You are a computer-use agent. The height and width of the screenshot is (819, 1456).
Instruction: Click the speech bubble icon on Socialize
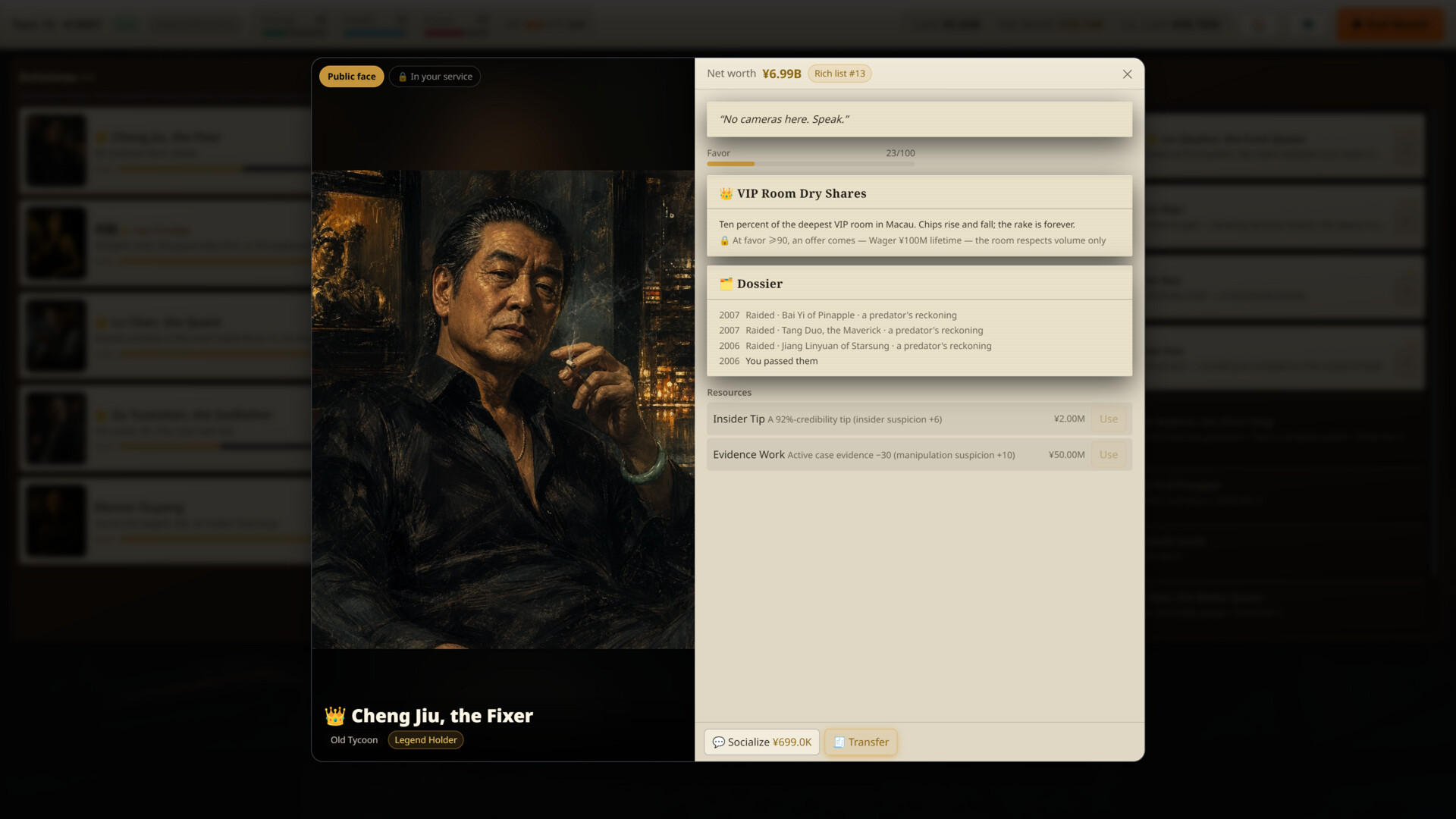[x=718, y=742]
